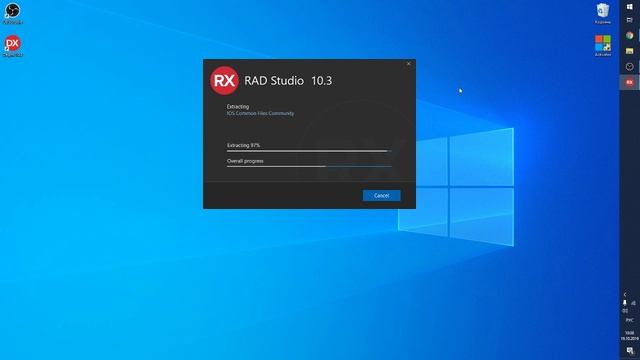Open OBS Studio desktop shortcut
The width and height of the screenshot is (640, 360).
[x=12, y=13]
